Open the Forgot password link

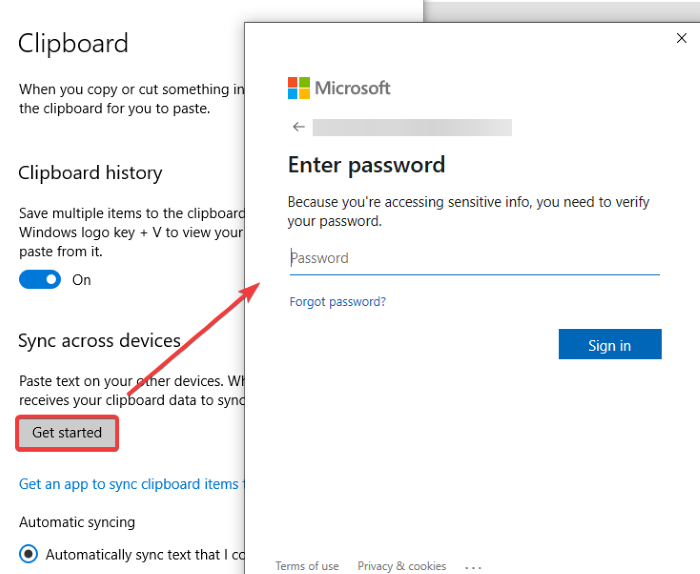pyautogui.click(x=337, y=302)
